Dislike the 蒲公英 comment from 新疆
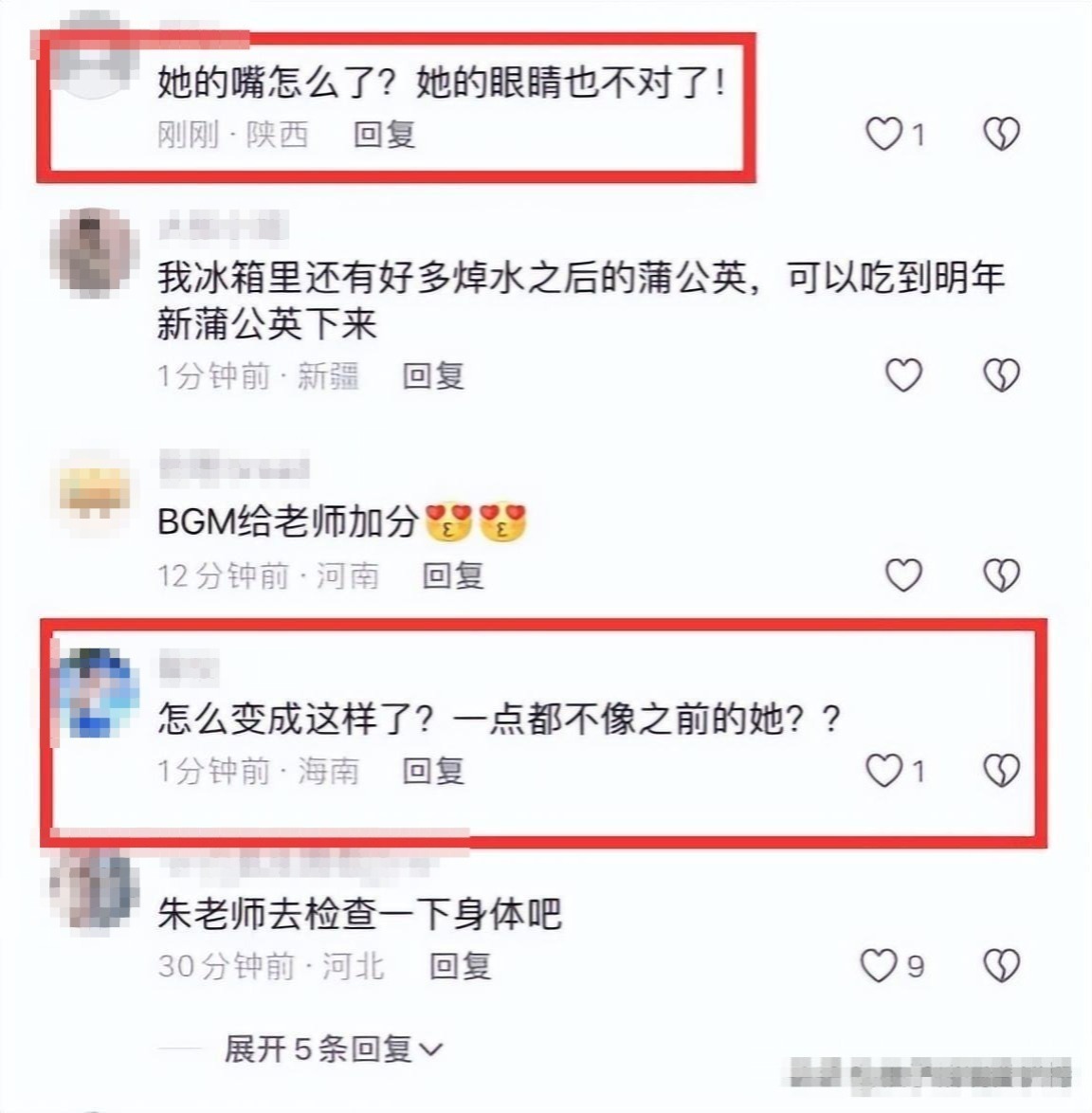The image size is (1092, 1113). click(x=1001, y=374)
